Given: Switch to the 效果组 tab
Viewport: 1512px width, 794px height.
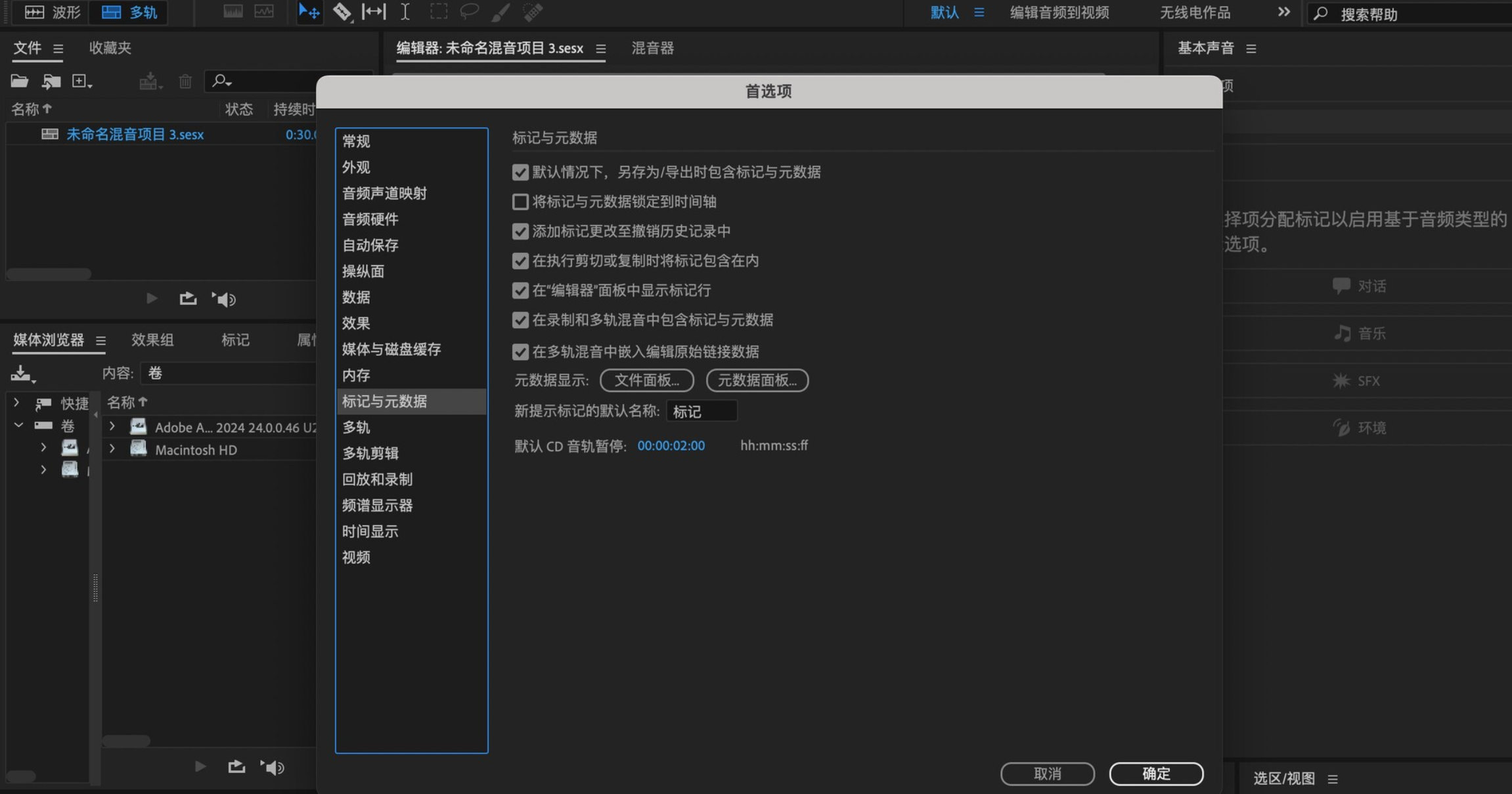Looking at the screenshot, I should [152, 340].
